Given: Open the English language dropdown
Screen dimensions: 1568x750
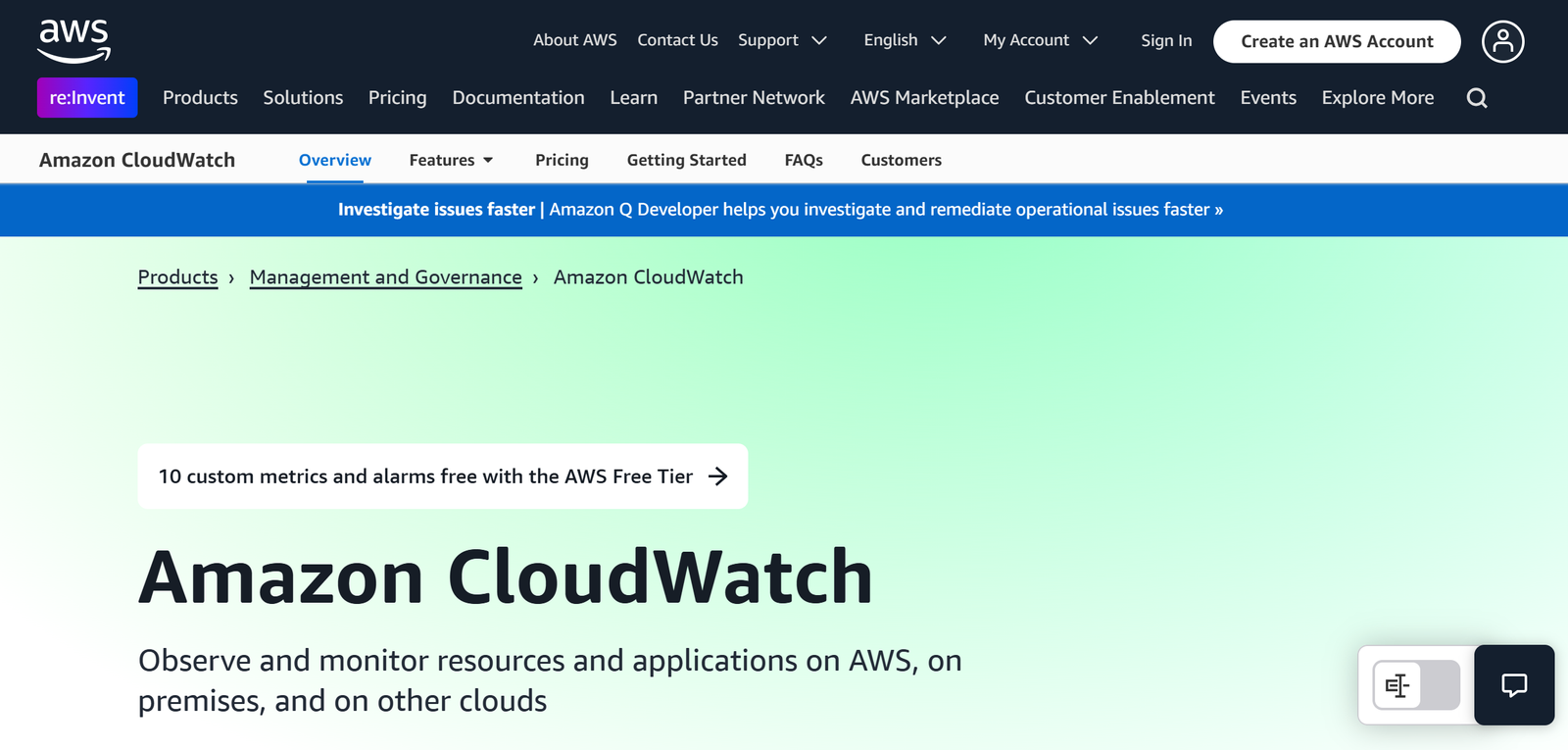Looking at the screenshot, I should point(905,40).
